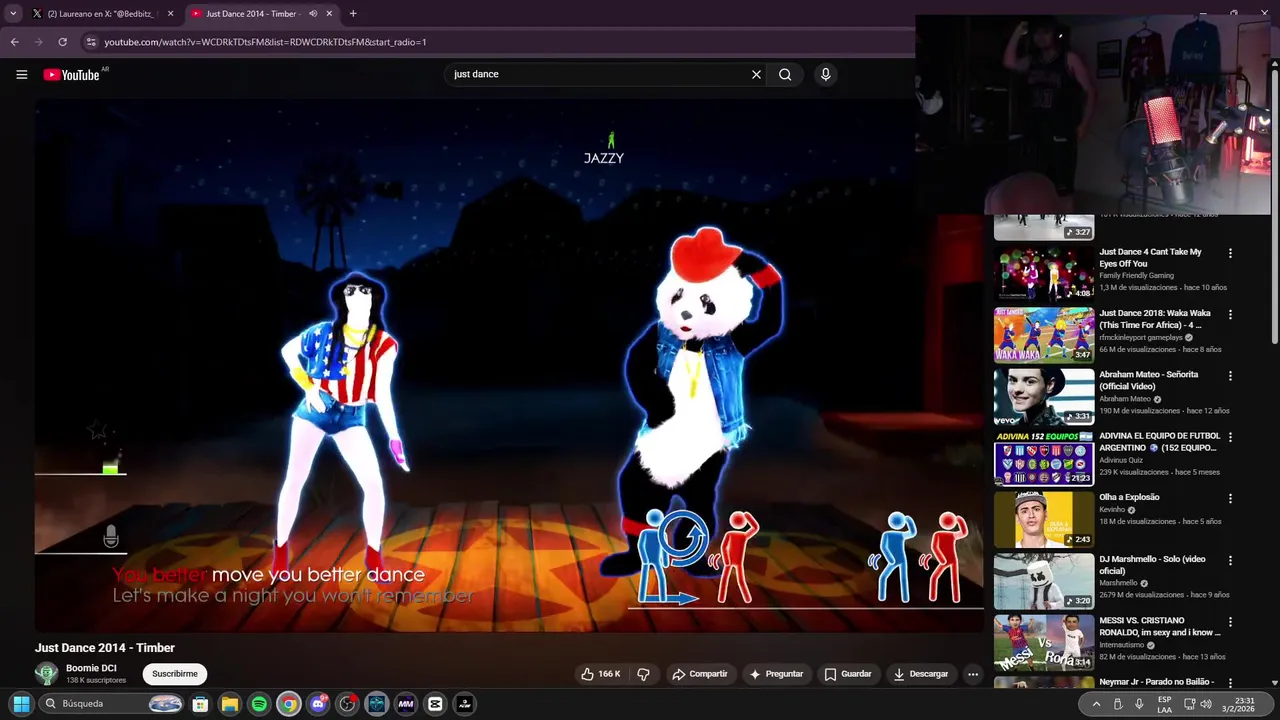Open the Boomie DCI channel name

point(91,668)
